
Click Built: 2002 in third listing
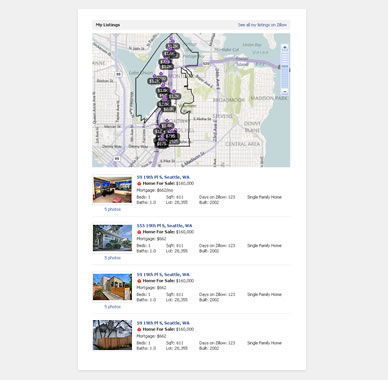click(x=209, y=300)
